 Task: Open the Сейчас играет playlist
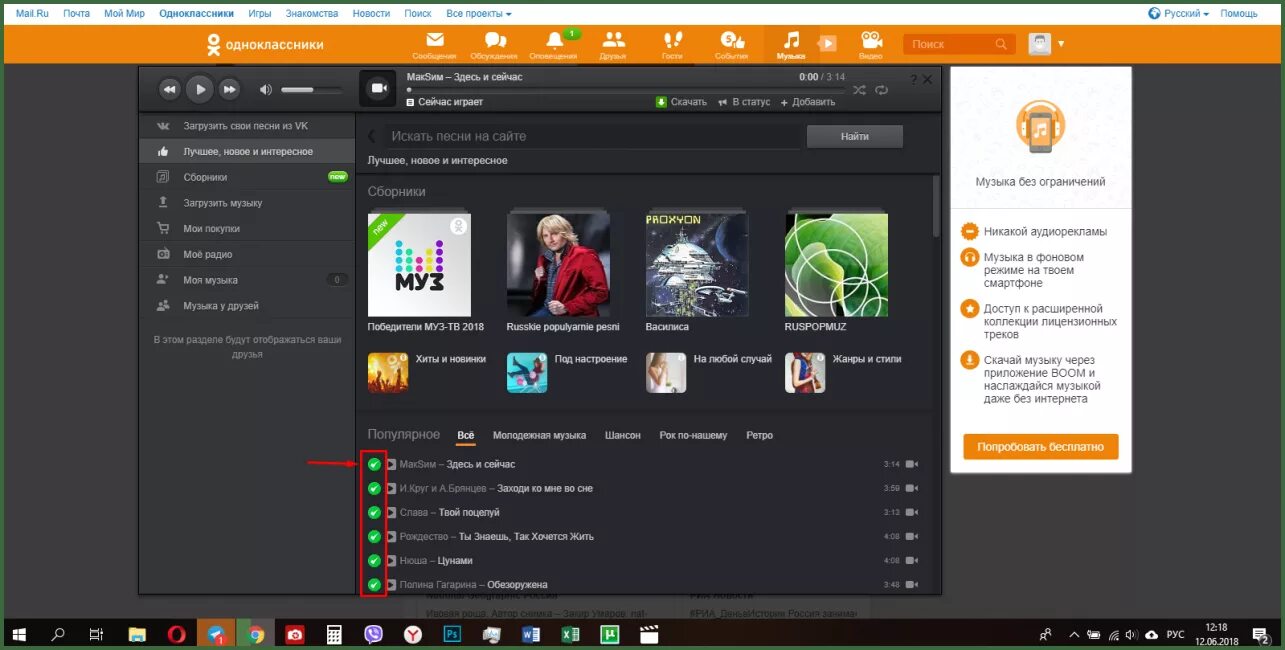click(x=445, y=102)
